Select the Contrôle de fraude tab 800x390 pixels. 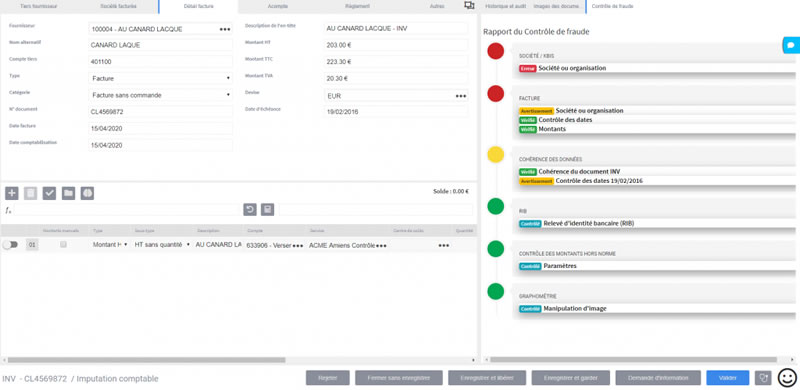point(613,6)
